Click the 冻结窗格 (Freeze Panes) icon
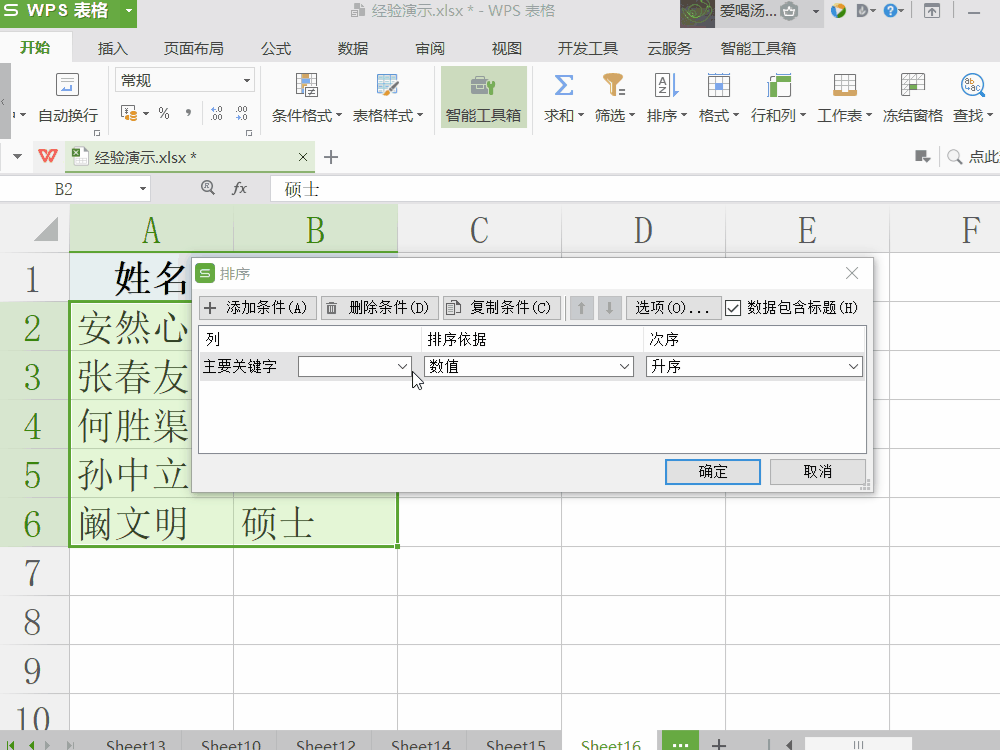The image size is (1000, 750). tap(912, 96)
